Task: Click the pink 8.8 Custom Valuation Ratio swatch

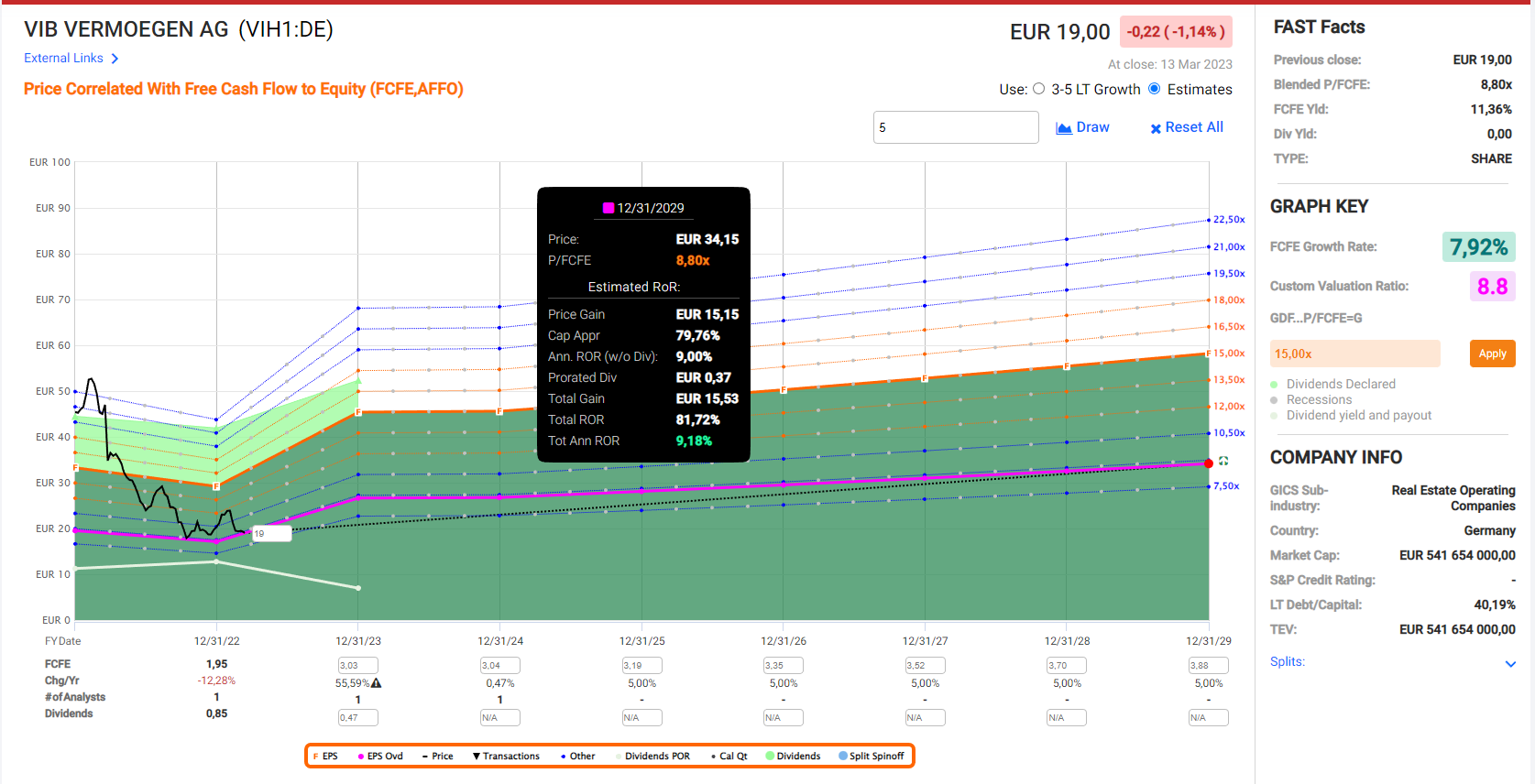Action: click(x=1492, y=287)
